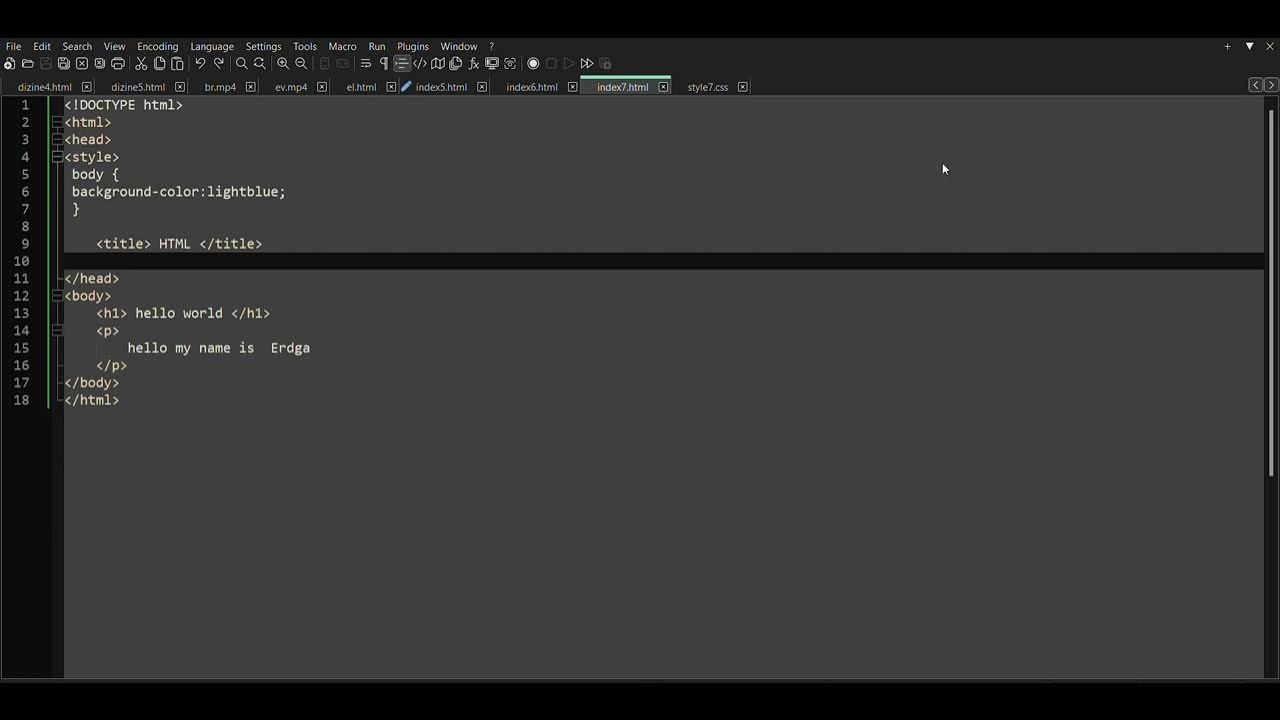The image size is (1280, 720).
Task: Close the index6.html tab
Action: coord(572,87)
